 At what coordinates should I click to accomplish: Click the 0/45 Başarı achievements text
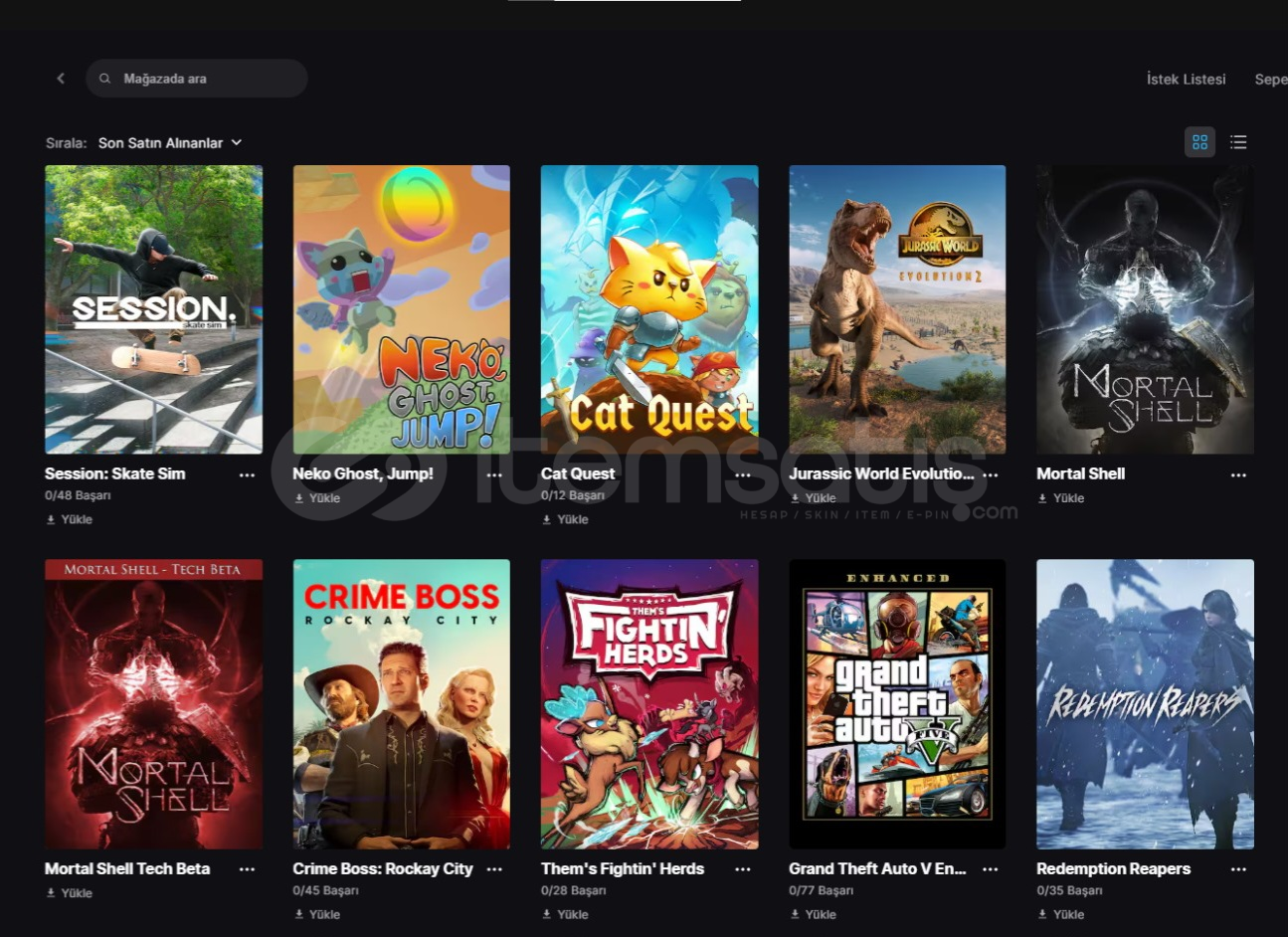(326, 890)
